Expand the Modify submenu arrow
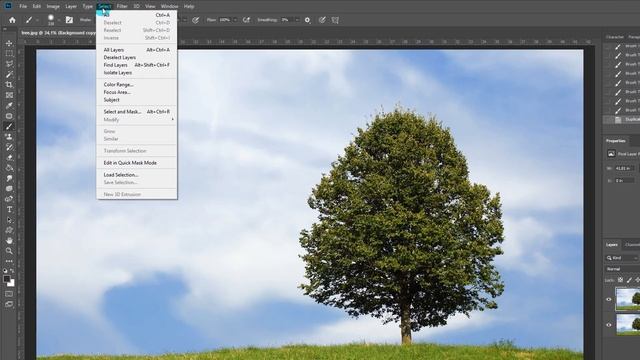640x360 pixels. coord(173,120)
